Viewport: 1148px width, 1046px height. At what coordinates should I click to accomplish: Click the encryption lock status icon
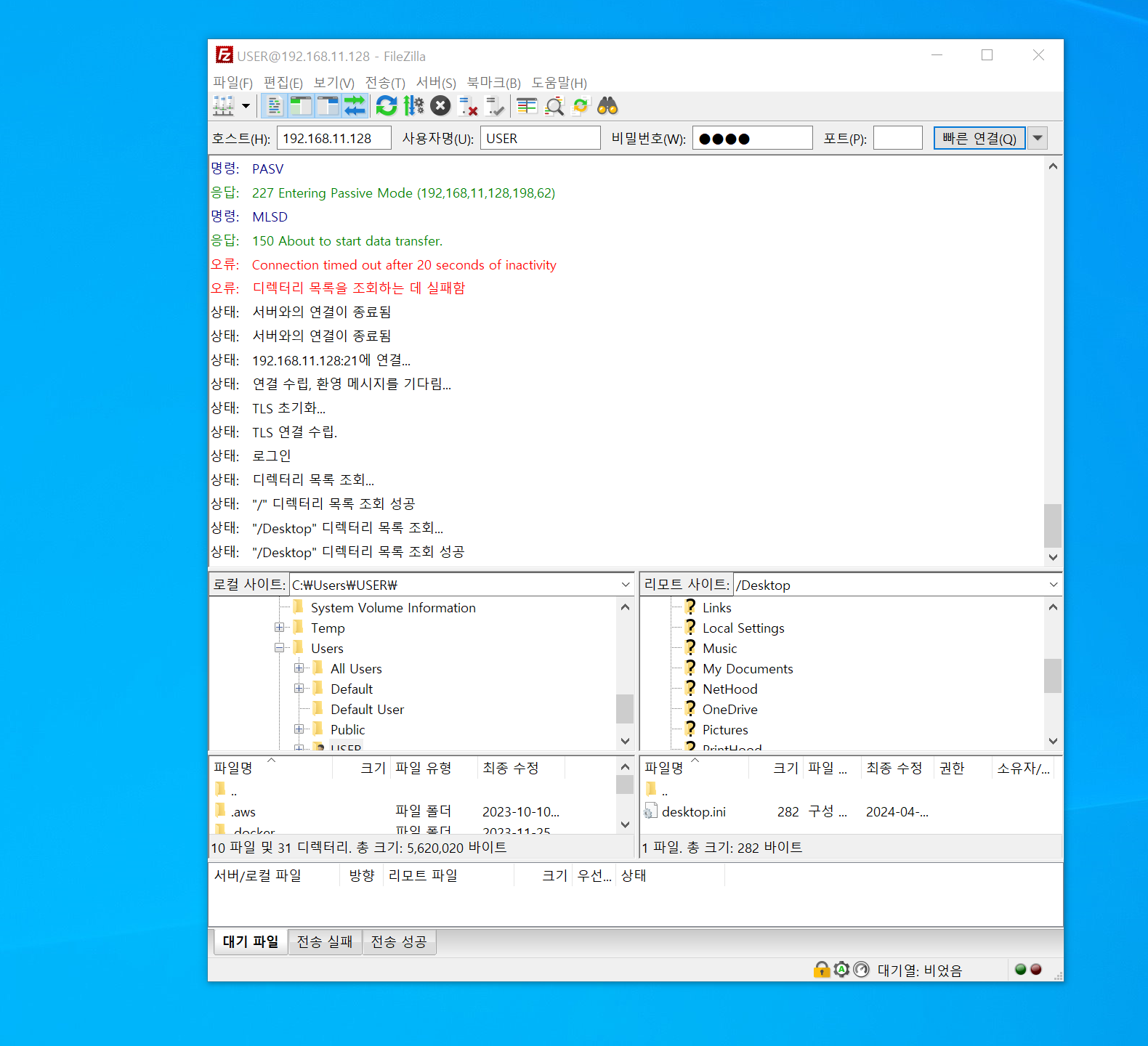tap(821, 970)
